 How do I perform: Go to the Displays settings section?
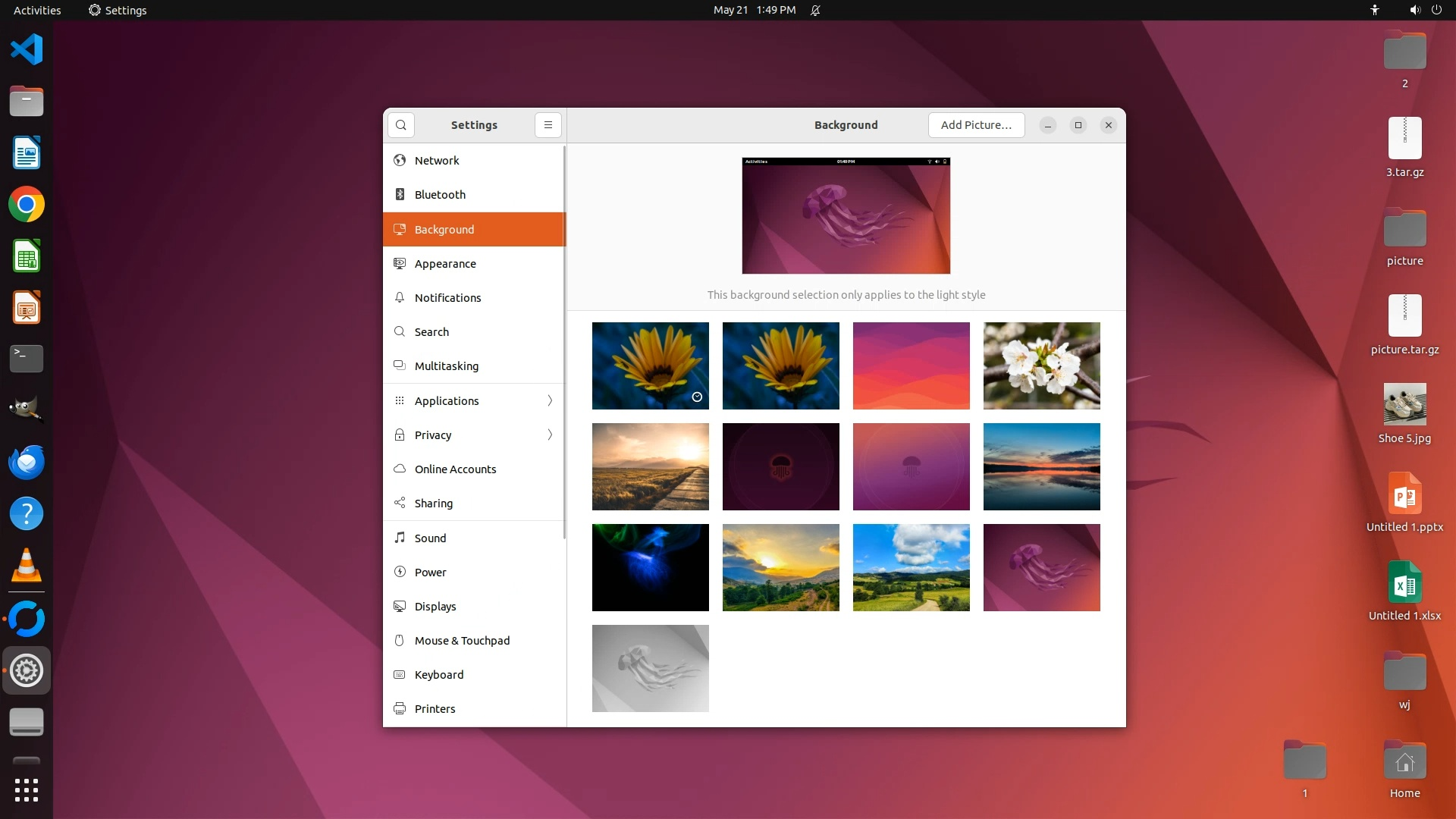click(x=435, y=607)
